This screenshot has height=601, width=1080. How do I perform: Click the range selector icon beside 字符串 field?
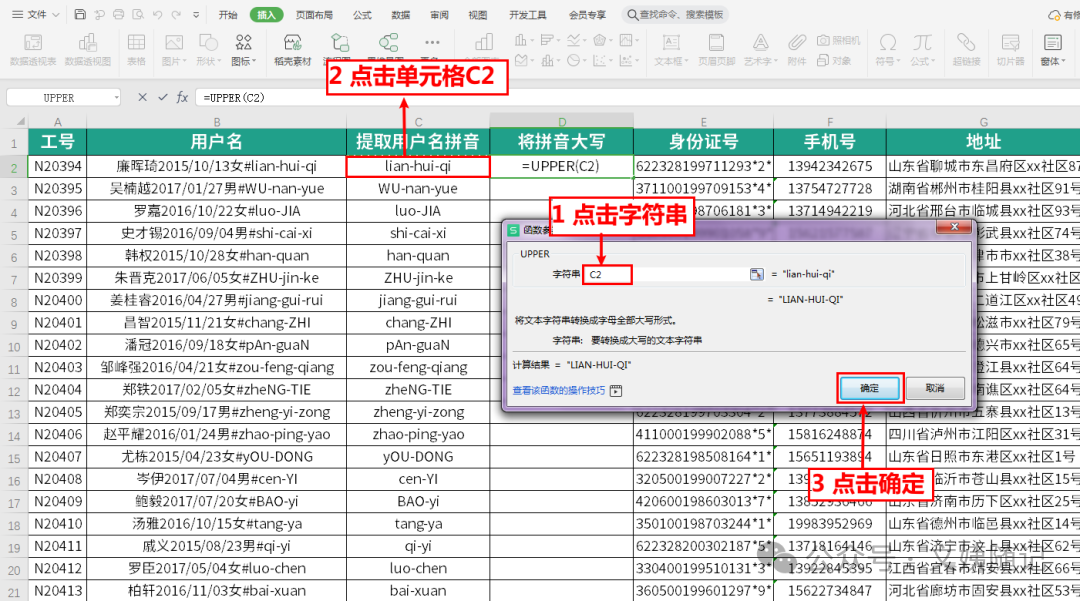756,274
